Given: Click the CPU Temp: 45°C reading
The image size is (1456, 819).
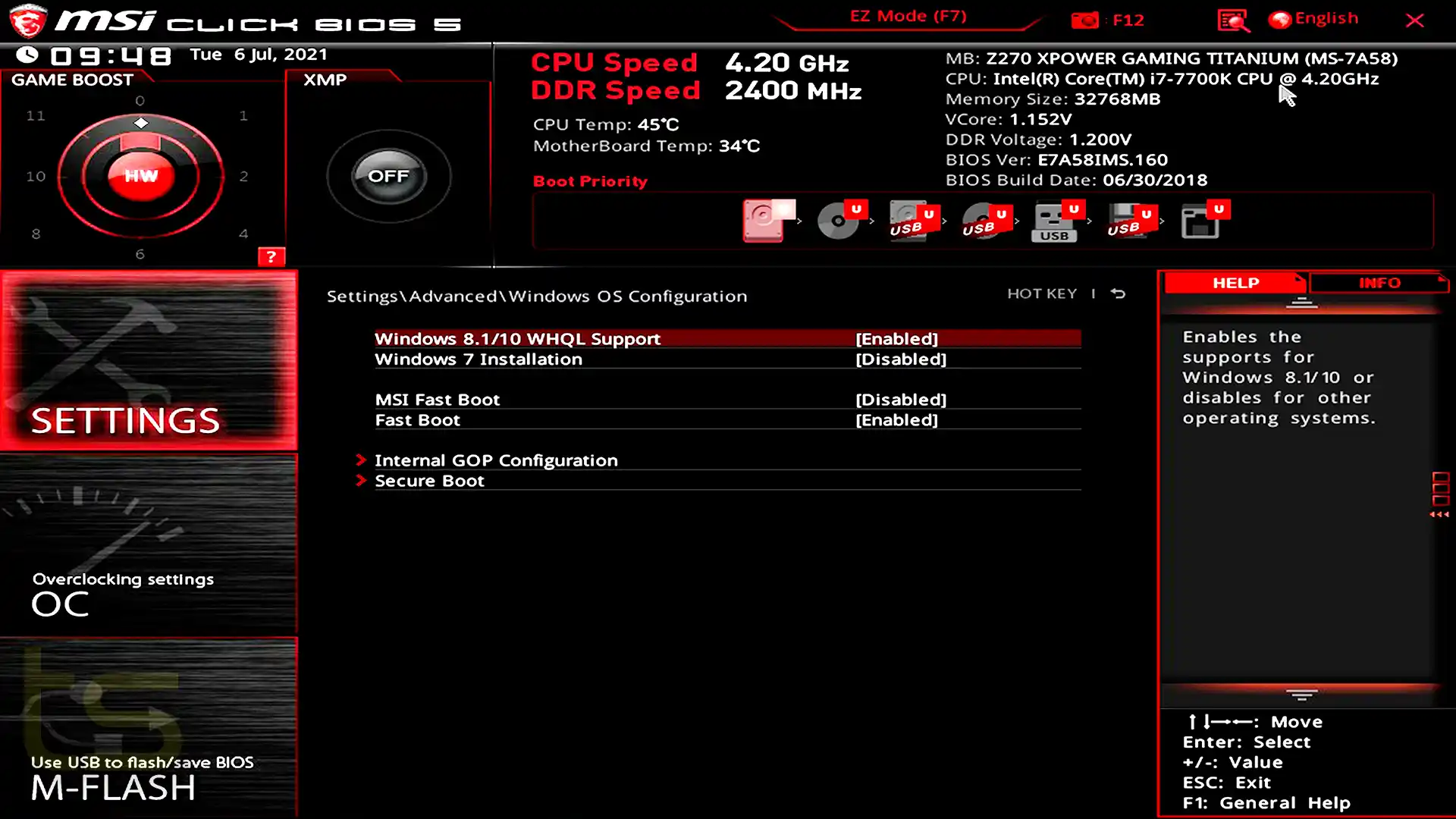Looking at the screenshot, I should click(606, 124).
